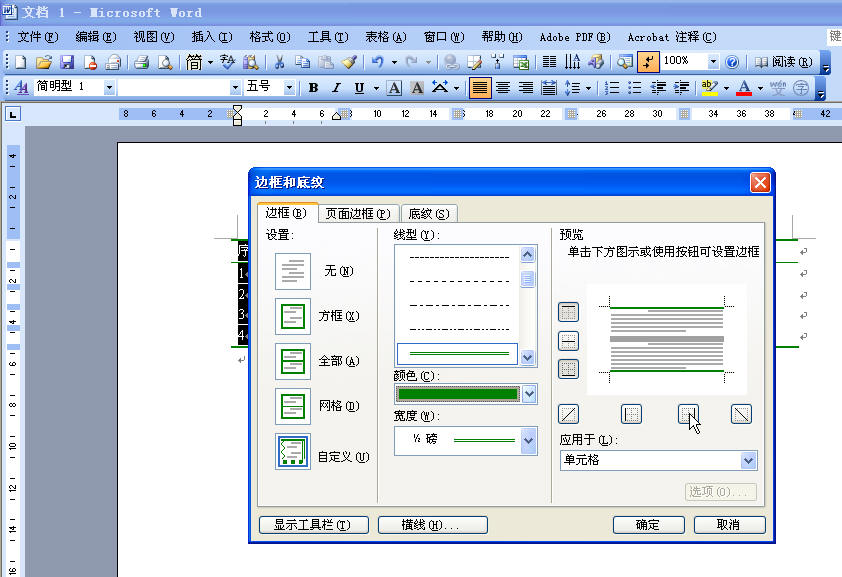Click Horizontal Line (横线) button
The width and height of the screenshot is (842, 577).
432,525
